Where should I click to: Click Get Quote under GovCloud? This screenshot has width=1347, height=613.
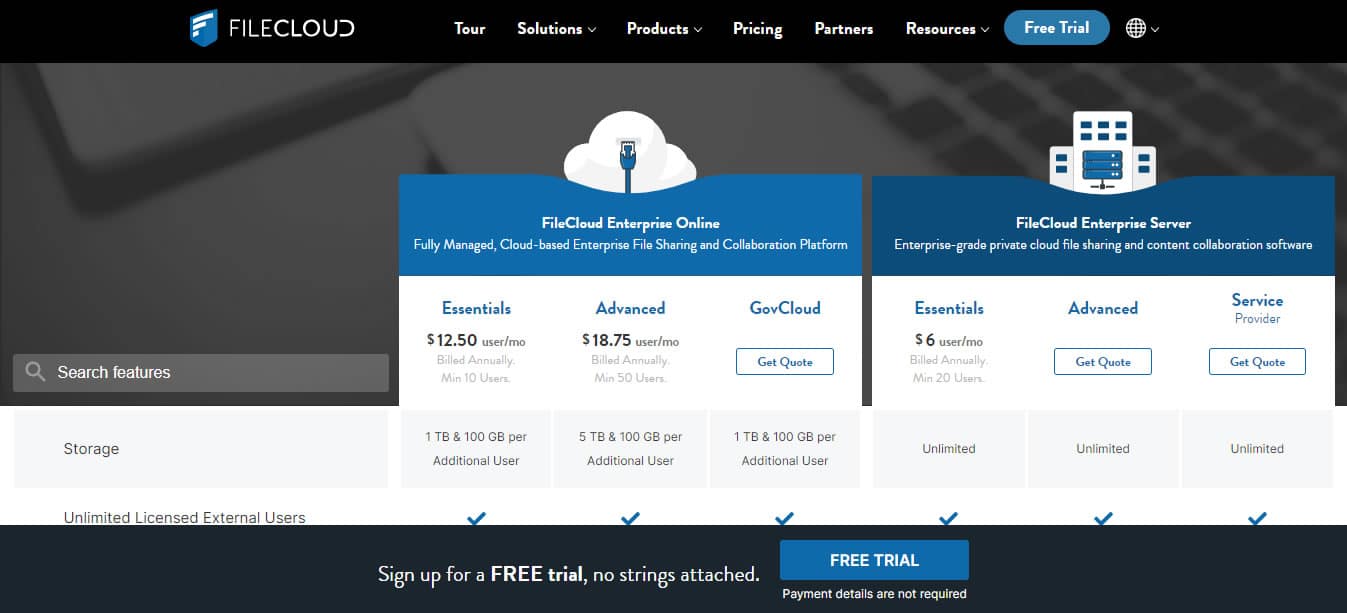tap(784, 362)
